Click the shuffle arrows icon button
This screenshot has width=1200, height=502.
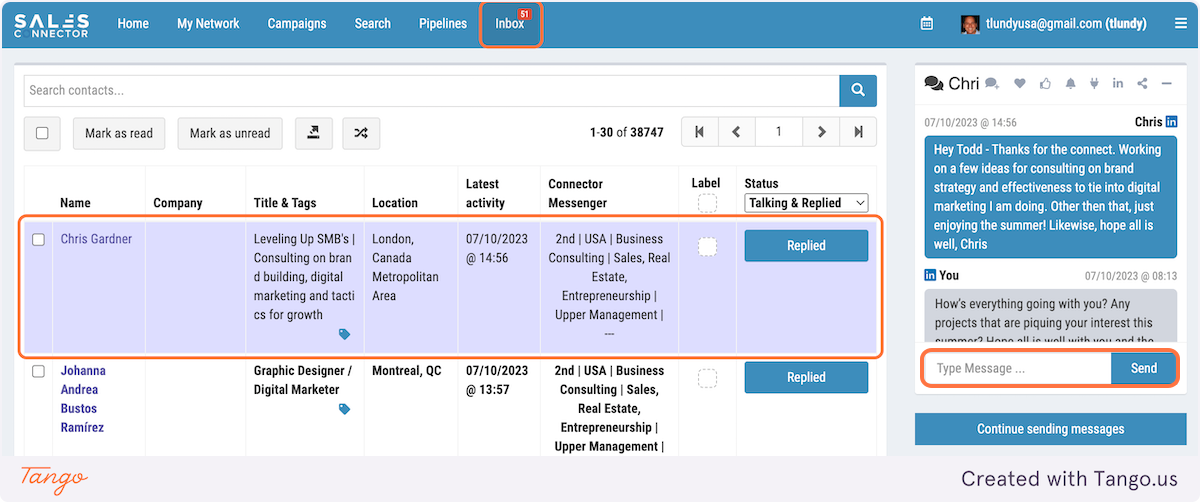click(361, 133)
